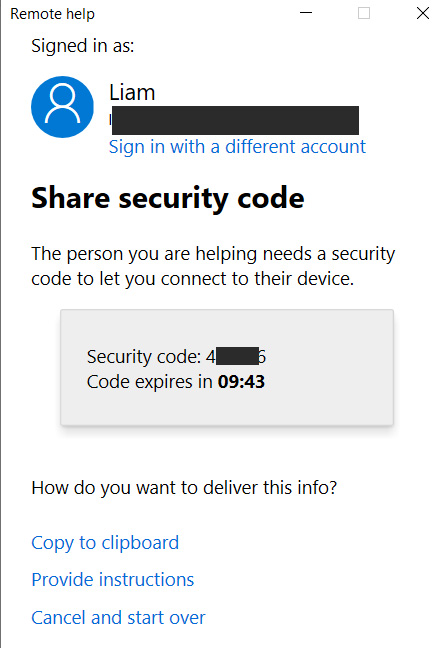Click the Share security code heading

click(x=168, y=199)
